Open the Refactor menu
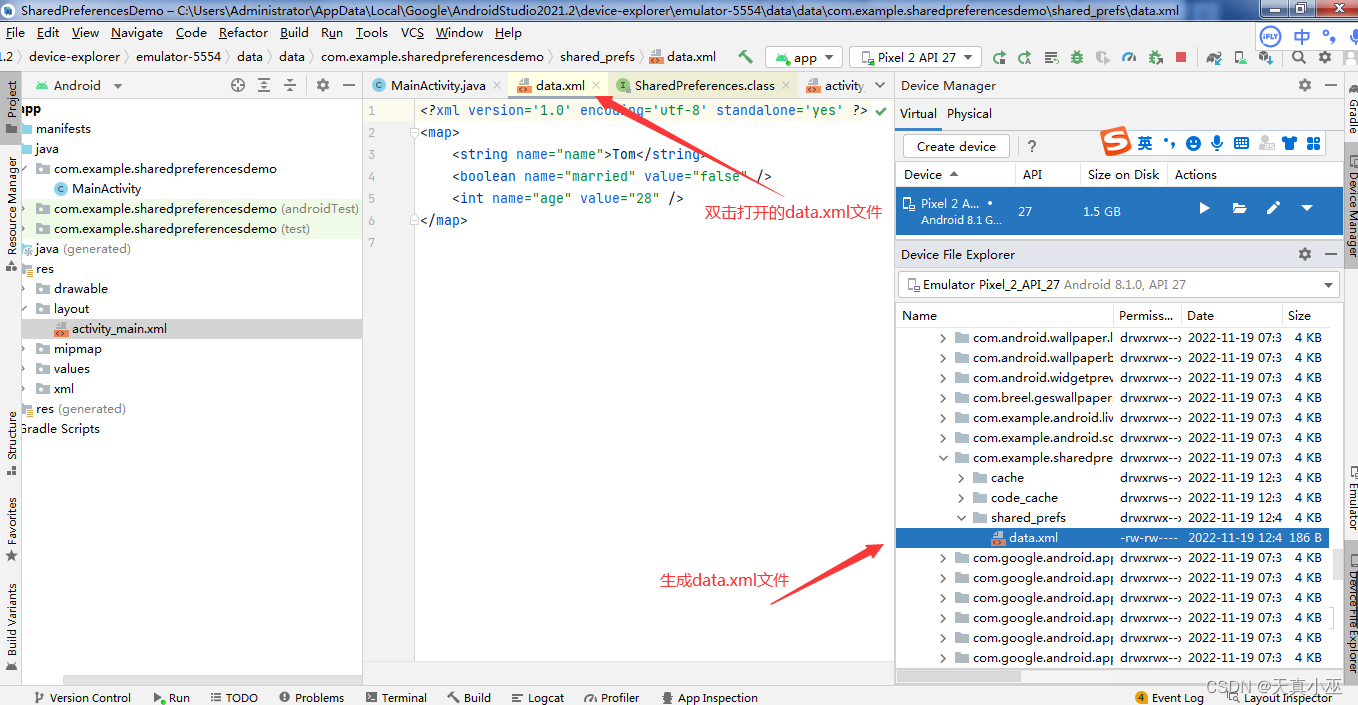 243,33
